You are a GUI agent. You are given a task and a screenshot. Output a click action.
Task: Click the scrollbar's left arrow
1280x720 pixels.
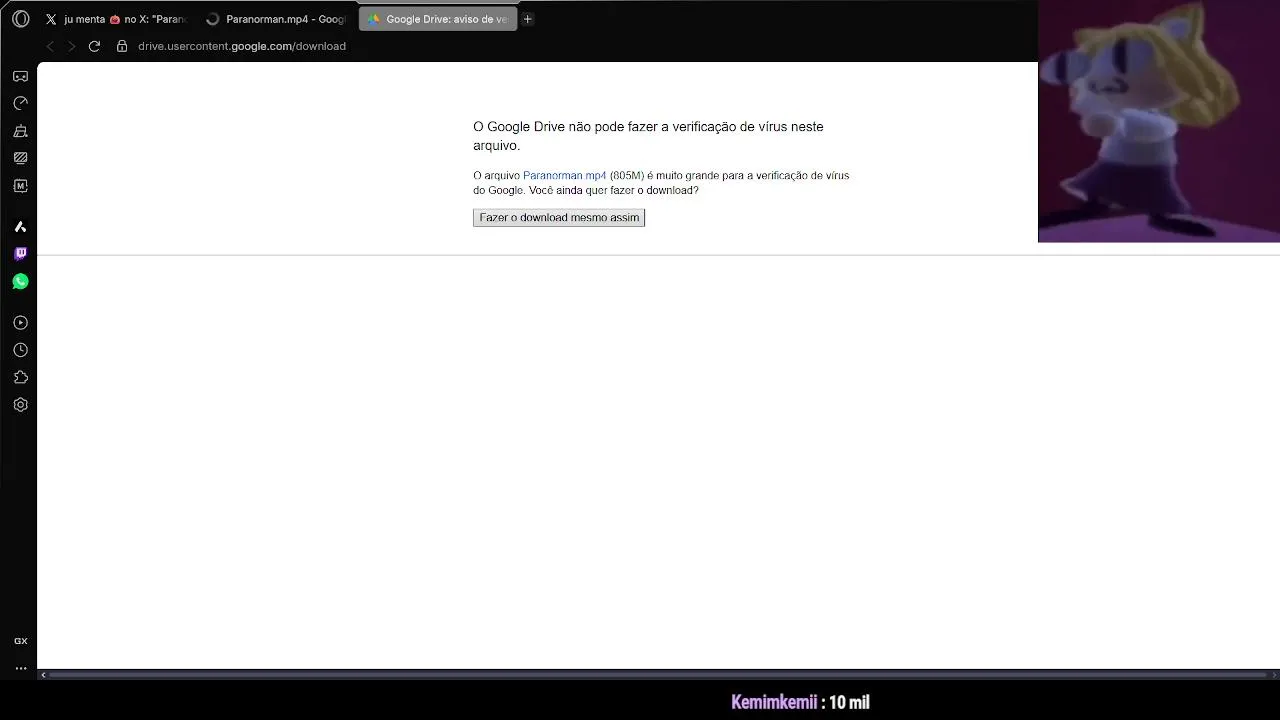(x=43, y=675)
